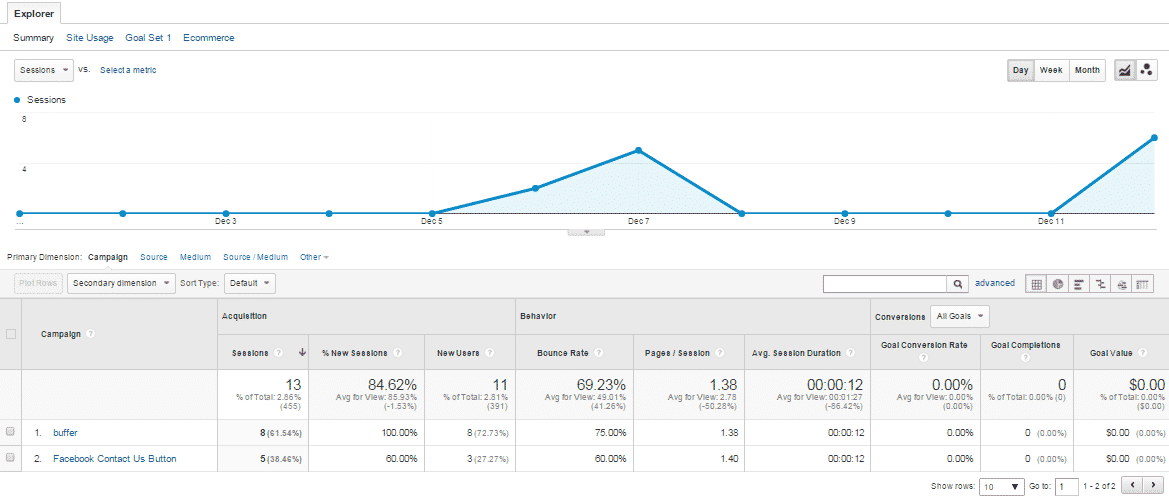Go to the next page of rows
The height and width of the screenshot is (497, 1169).
(x=1153, y=486)
